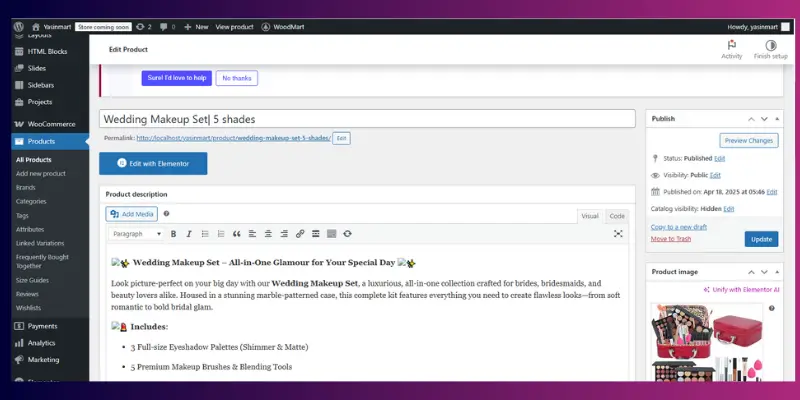This screenshot has height=400, width=800.
Task: Collapse the Publish panel
Action: [x=777, y=118]
